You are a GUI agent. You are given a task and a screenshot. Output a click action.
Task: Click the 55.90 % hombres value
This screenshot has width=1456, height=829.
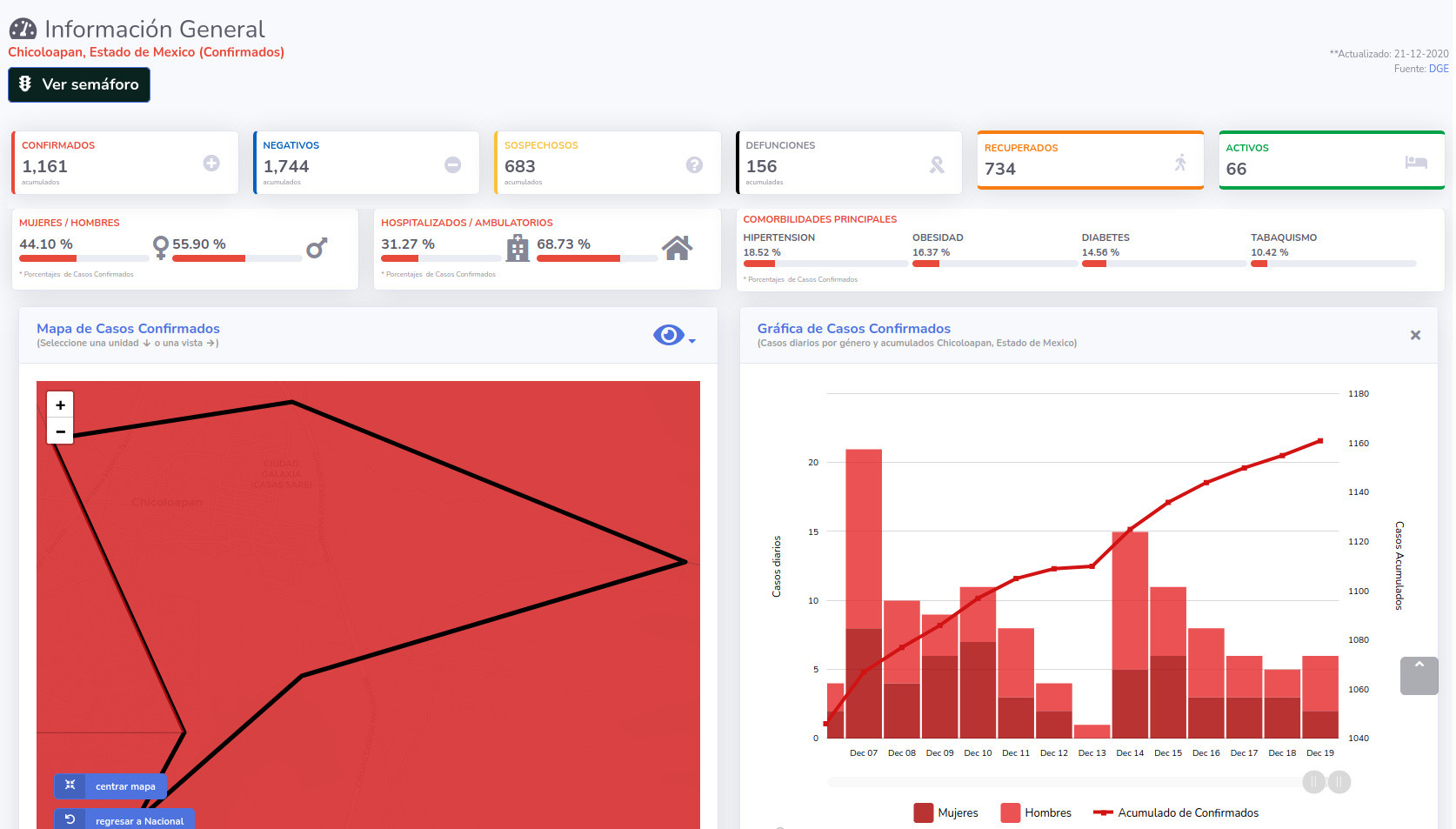pos(199,244)
